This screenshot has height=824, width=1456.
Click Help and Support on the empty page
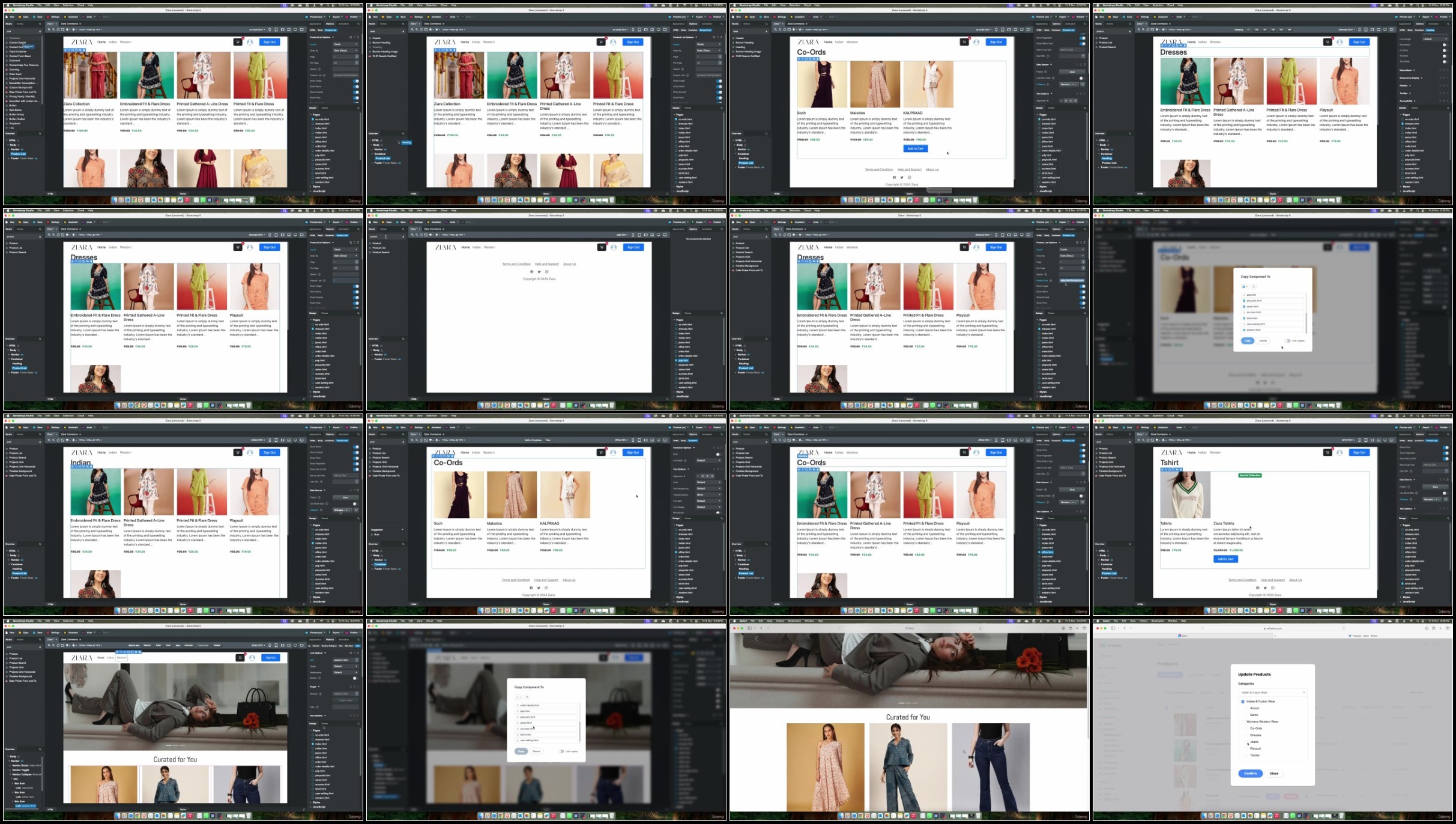[x=546, y=264]
